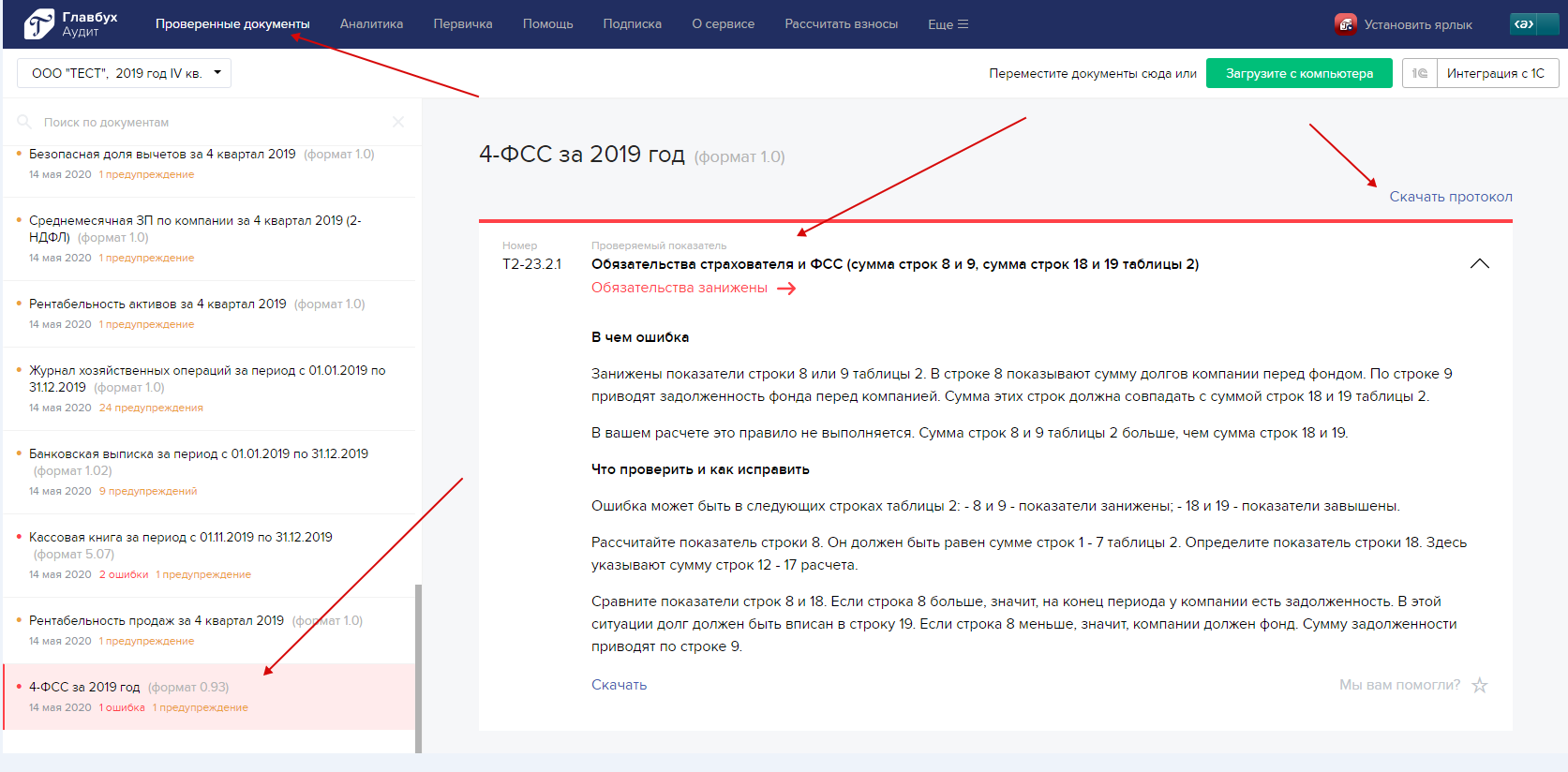Expand the Еще menu in navigation

(948, 24)
